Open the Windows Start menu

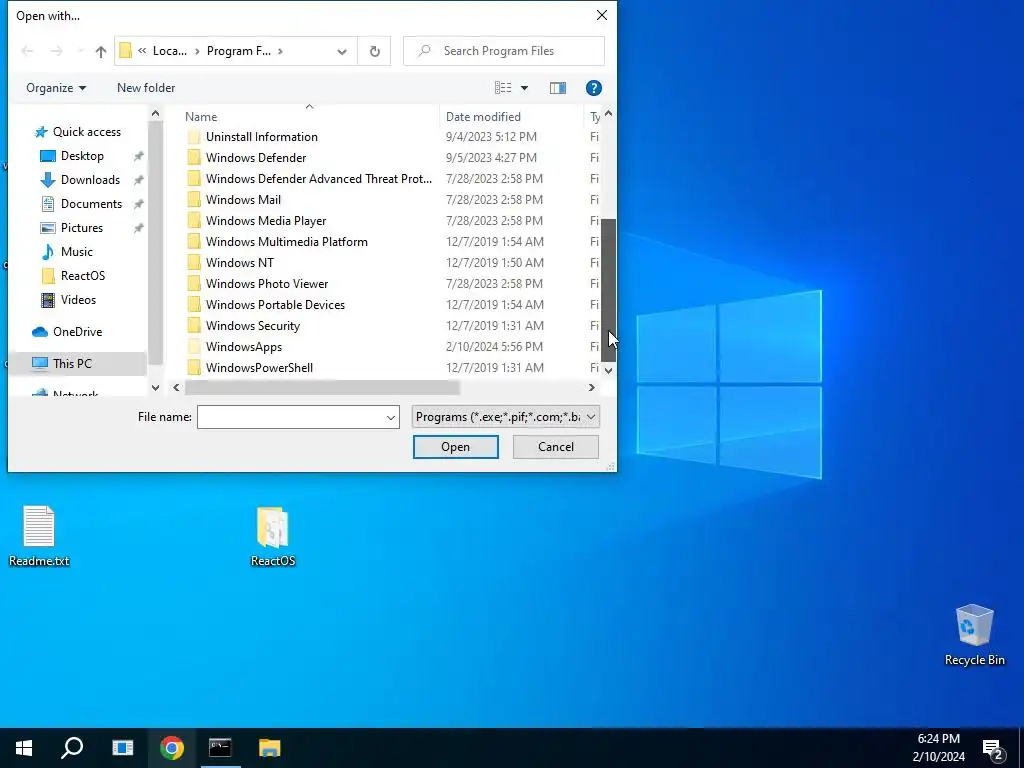coord(24,748)
